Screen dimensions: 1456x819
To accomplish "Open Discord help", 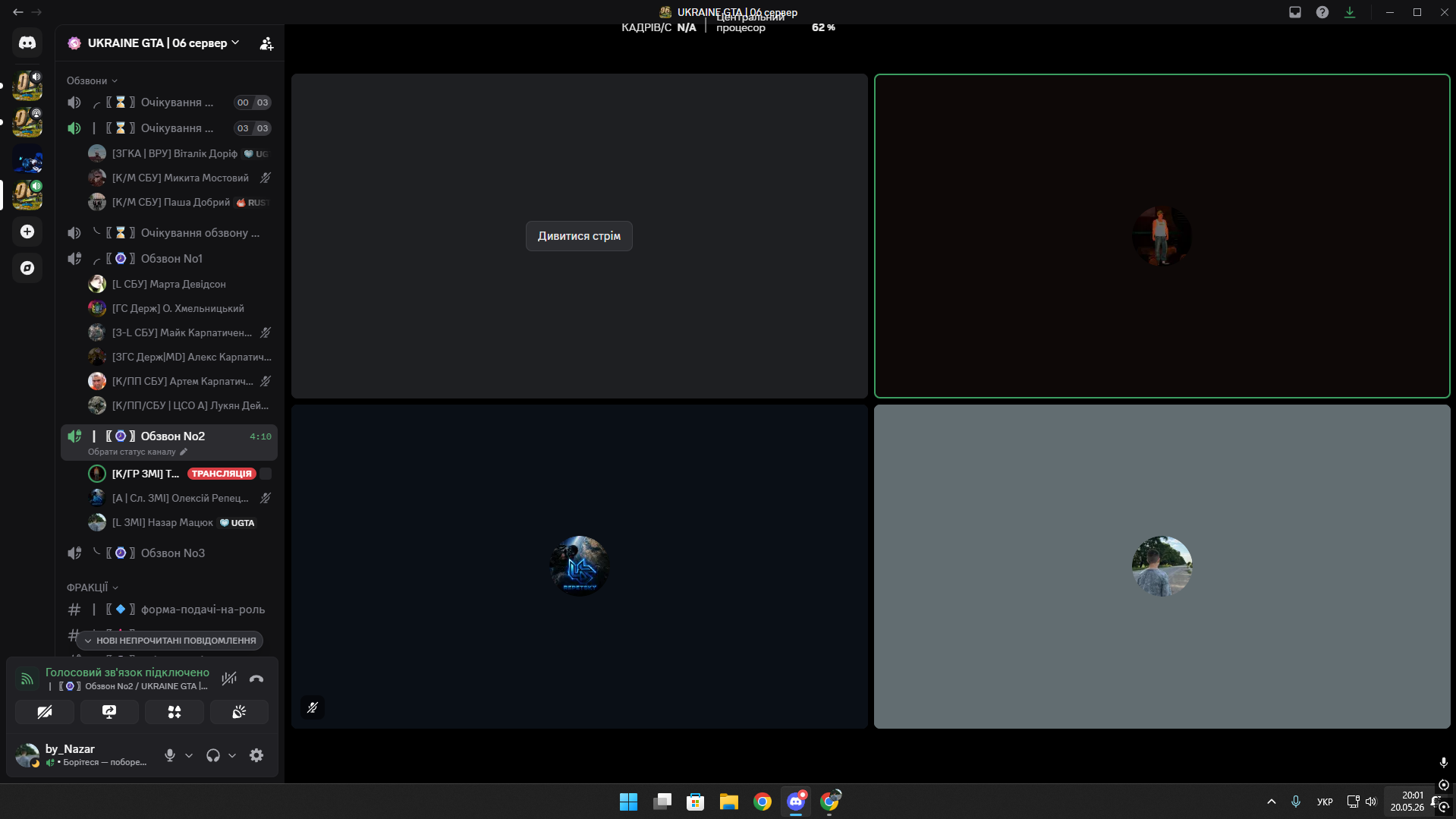I will (x=1322, y=12).
